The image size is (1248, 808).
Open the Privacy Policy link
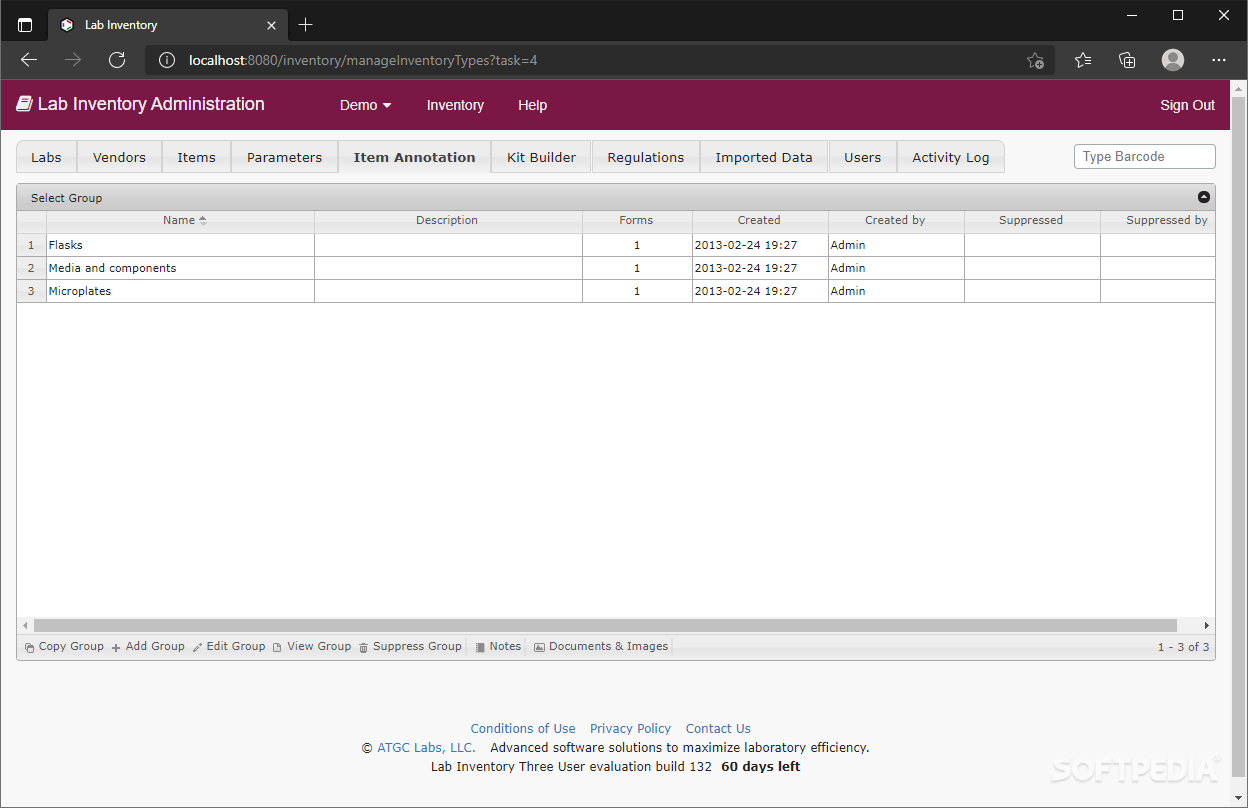630,729
